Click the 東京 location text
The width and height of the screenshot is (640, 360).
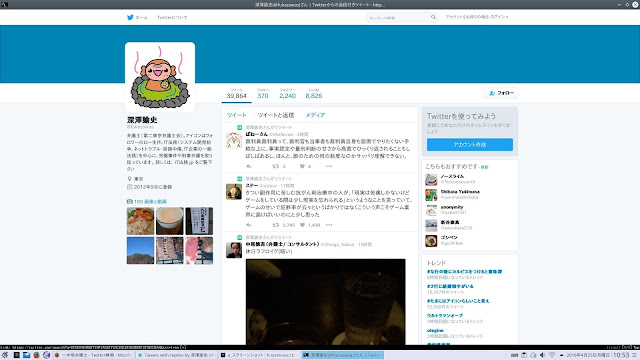pos(139,179)
